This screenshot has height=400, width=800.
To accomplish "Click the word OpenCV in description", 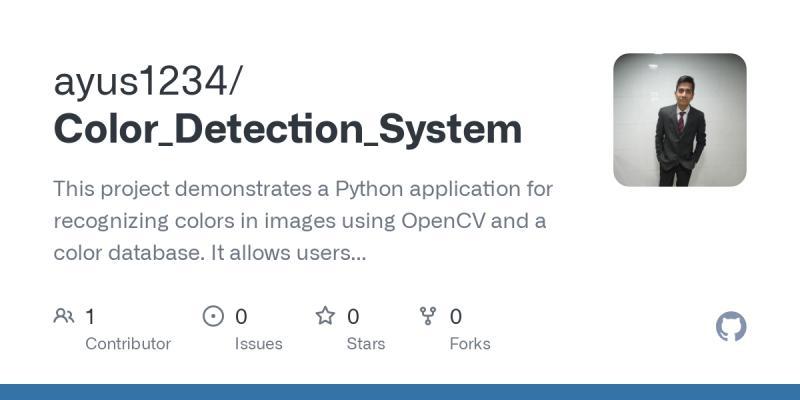I will tap(443, 221).
